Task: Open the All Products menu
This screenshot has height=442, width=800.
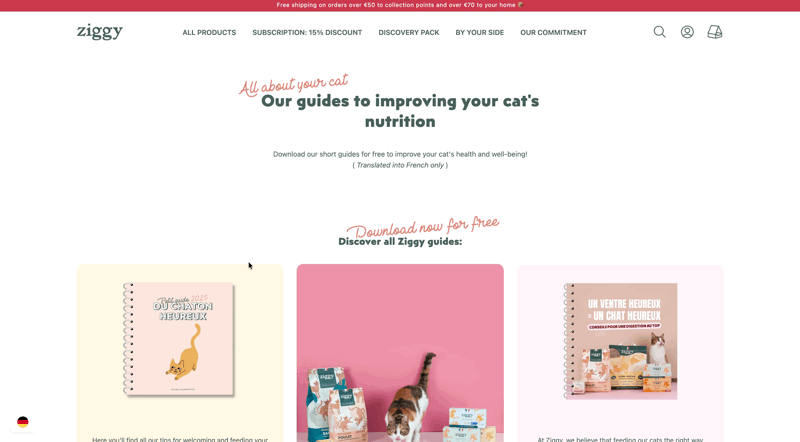Action: tap(209, 33)
